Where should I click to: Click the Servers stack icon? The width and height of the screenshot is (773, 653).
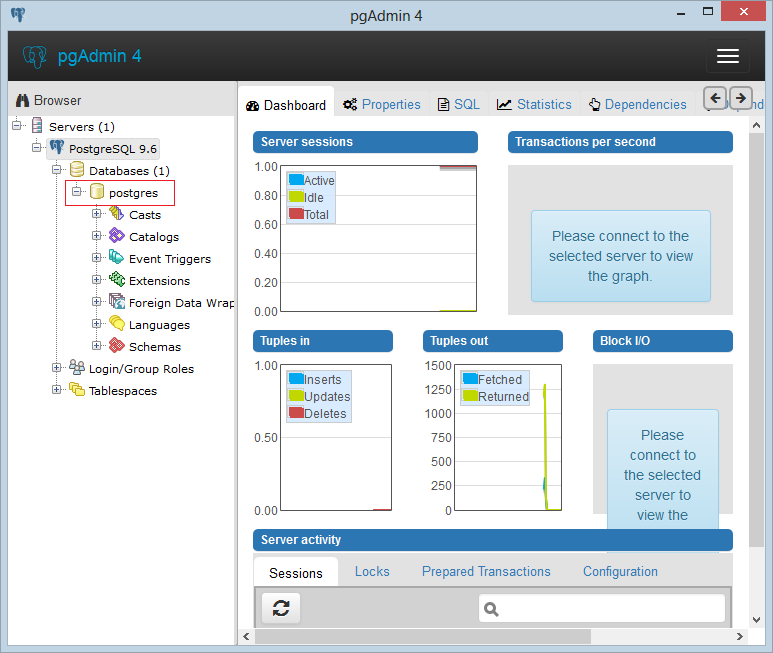(37, 126)
